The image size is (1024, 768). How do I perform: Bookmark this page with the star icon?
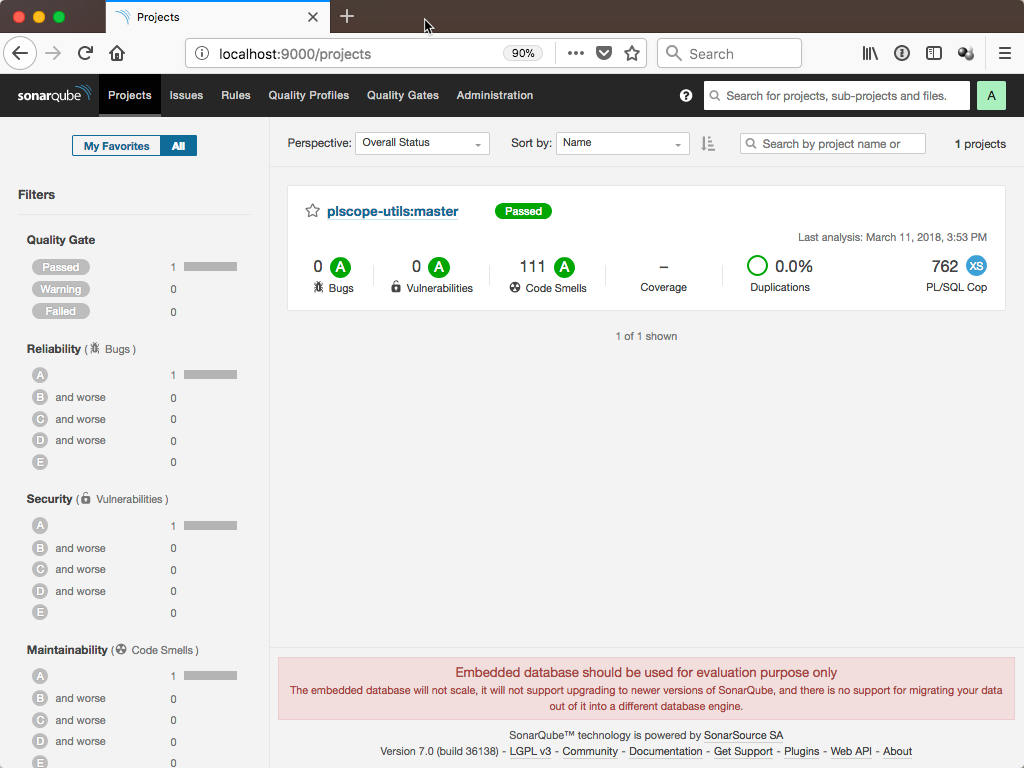632,54
